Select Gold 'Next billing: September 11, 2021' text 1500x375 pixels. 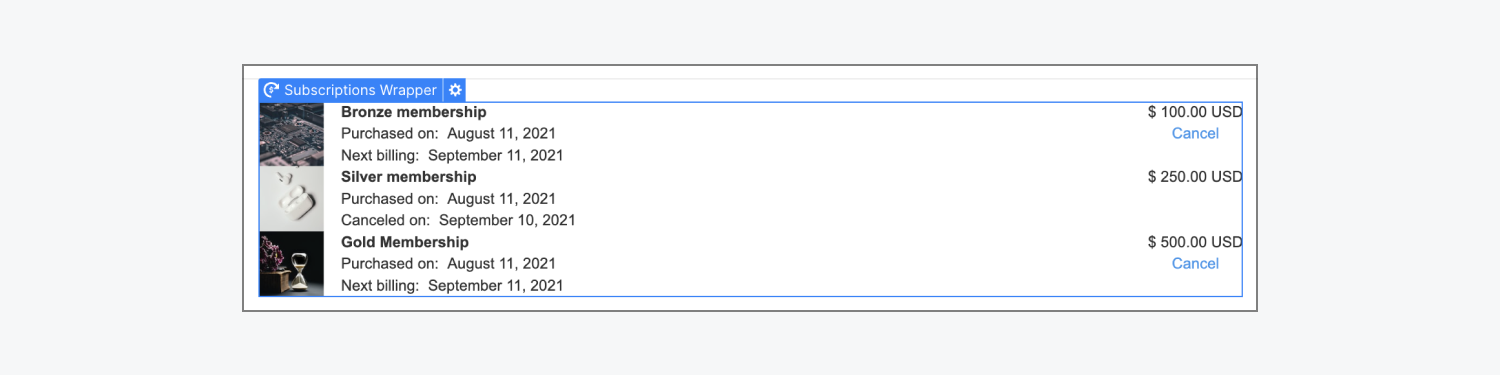pos(452,285)
